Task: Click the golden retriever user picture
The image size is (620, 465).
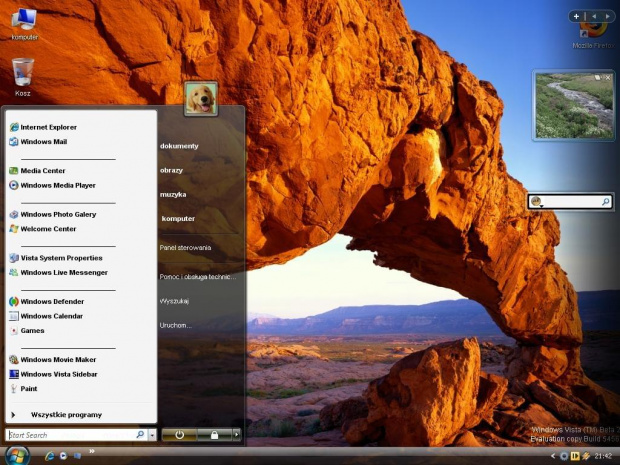Action: point(201,99)
